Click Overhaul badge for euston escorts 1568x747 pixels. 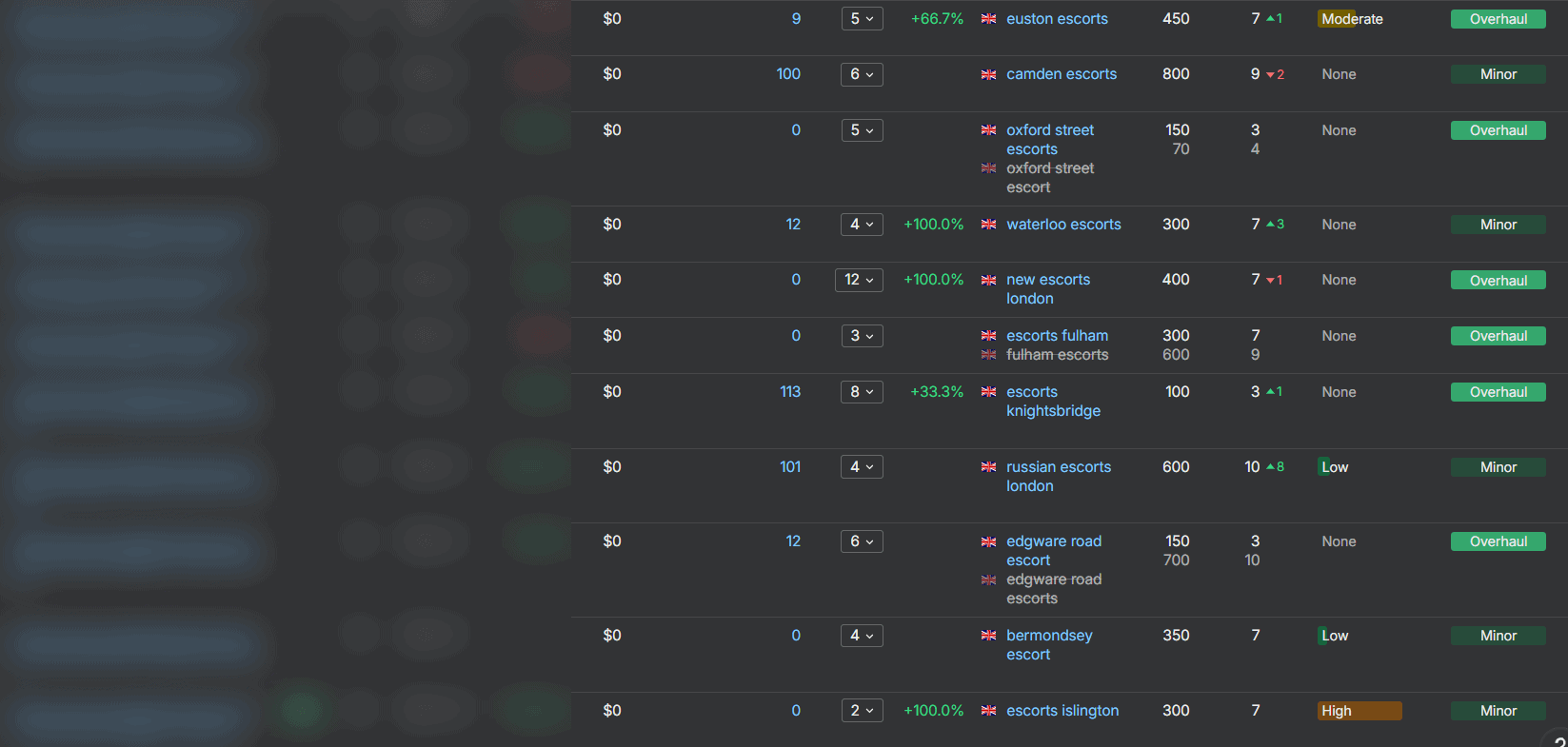point(1499,19)
